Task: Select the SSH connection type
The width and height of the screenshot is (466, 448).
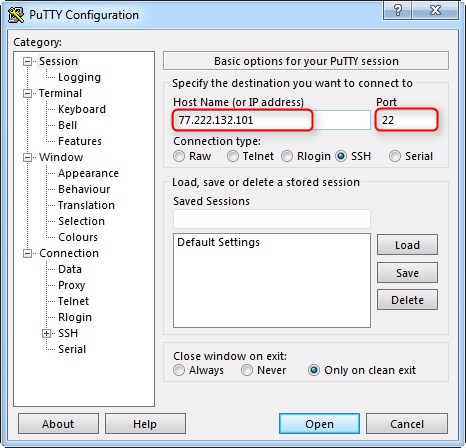Action: coord(341,156)
